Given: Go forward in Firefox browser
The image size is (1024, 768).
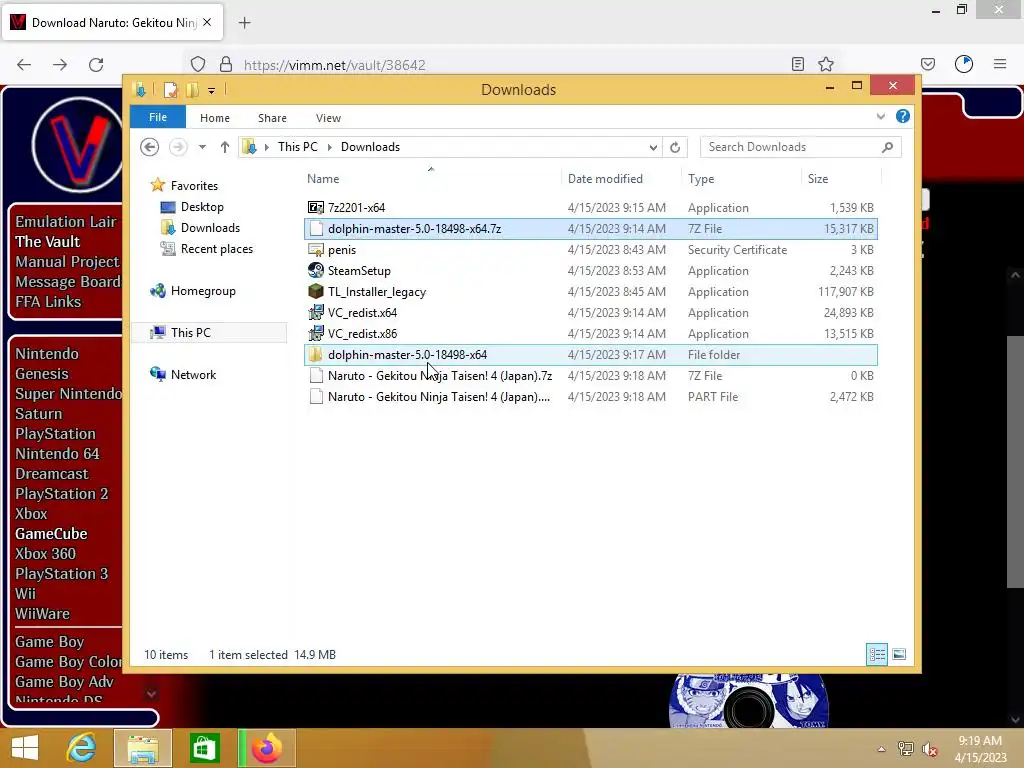Looking at the screenshot, I should coord(60,64).
